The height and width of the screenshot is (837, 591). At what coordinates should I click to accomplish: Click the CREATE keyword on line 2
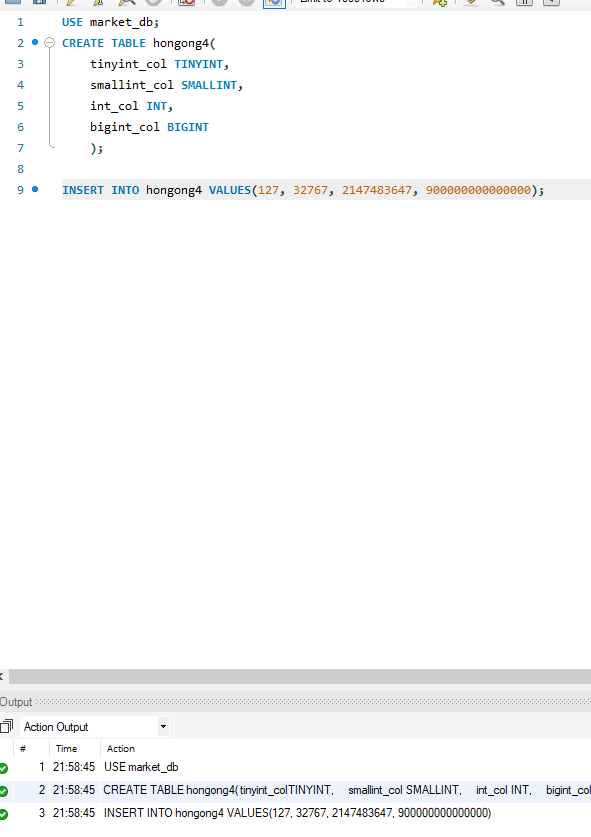point(83,43)
